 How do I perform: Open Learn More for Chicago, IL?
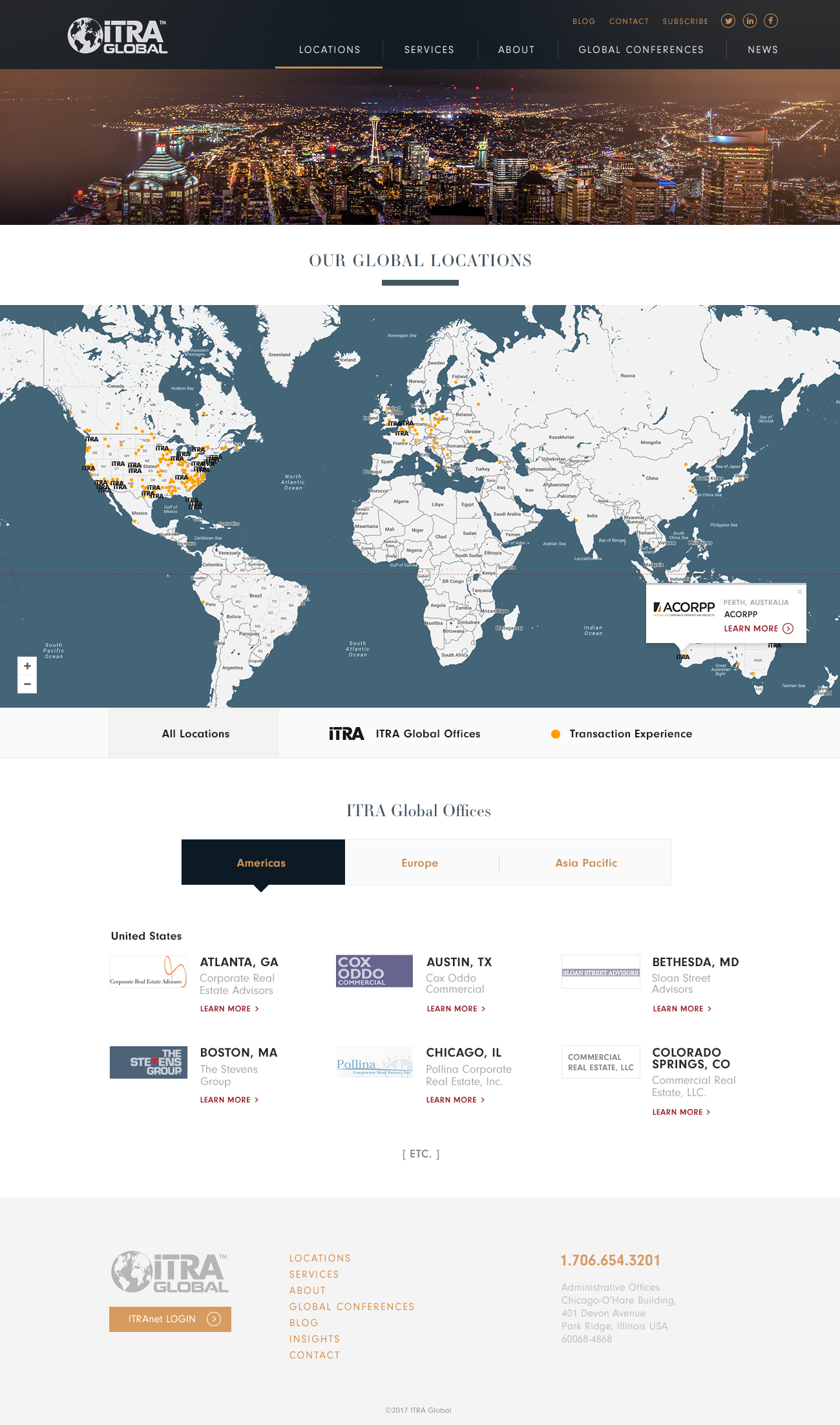click(x=456, y=1100)
